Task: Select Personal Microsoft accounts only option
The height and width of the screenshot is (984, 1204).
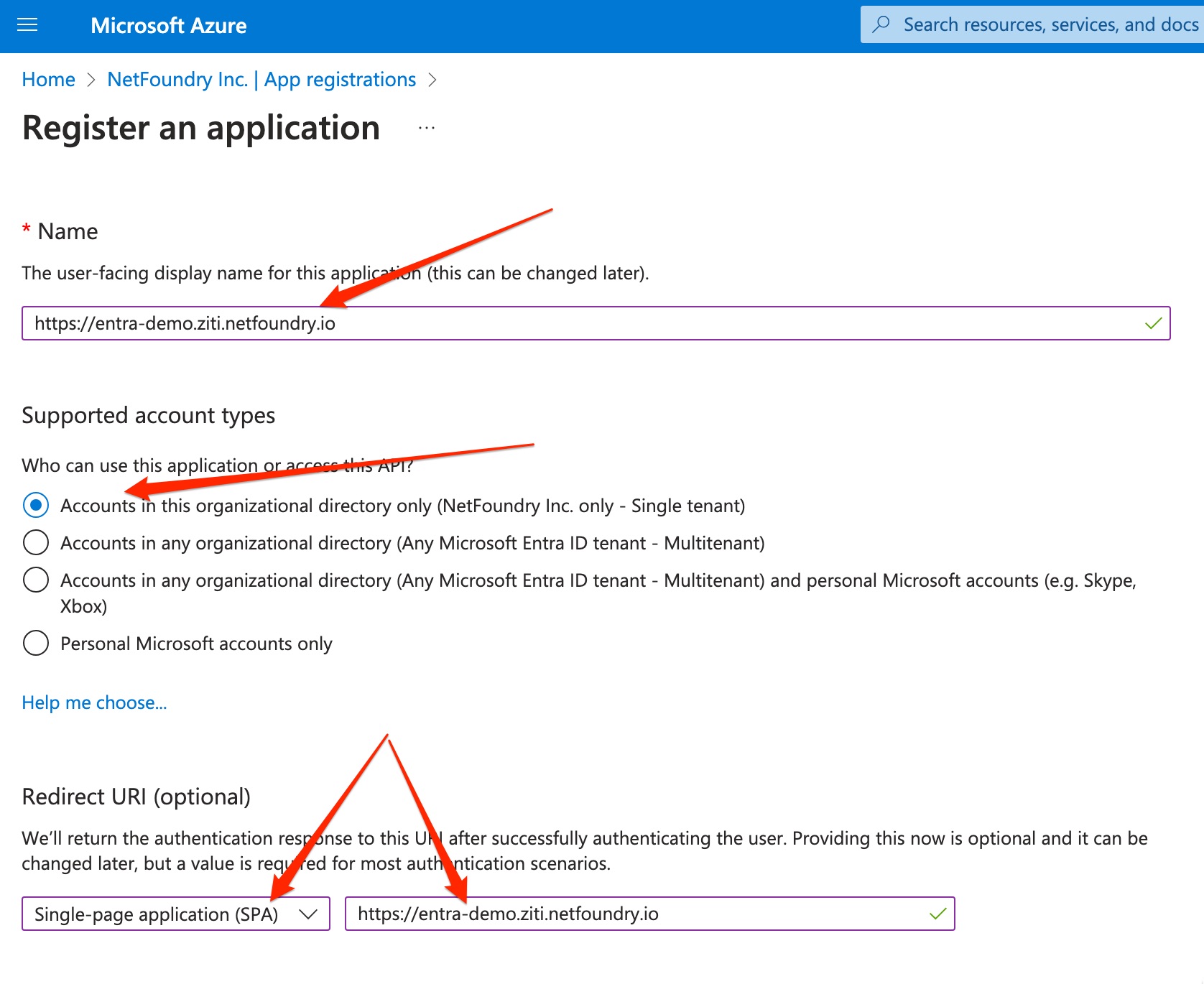Action: coord(36,643)
